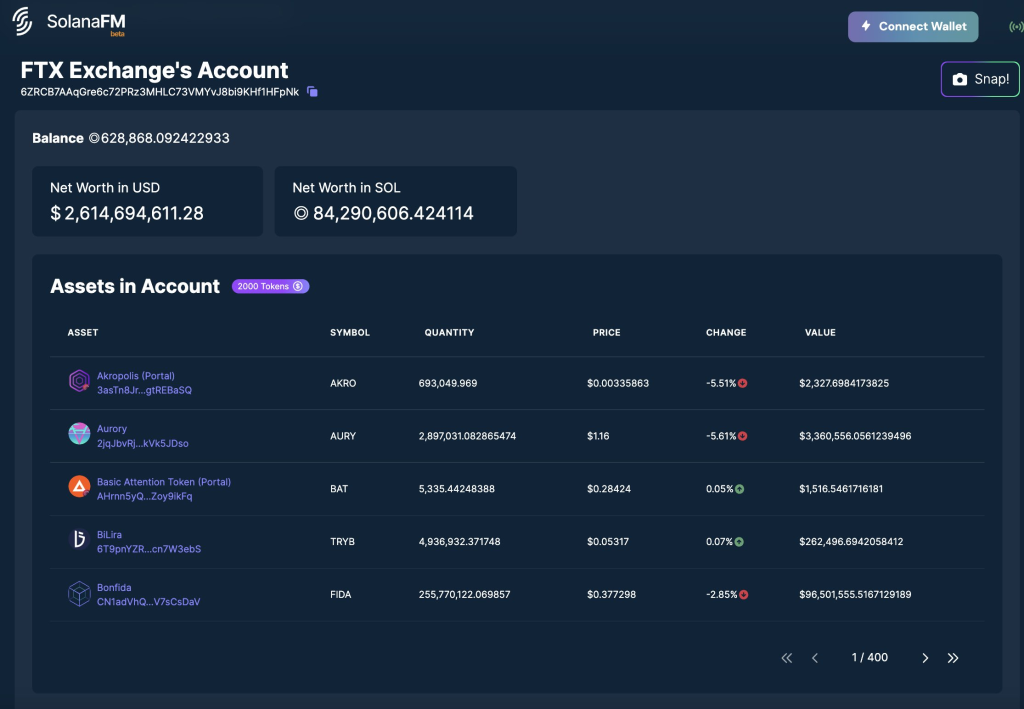The image size is (1024, 709).
Task: Open the Akropolis (Portal) asset link
Action: coord(136,376)
